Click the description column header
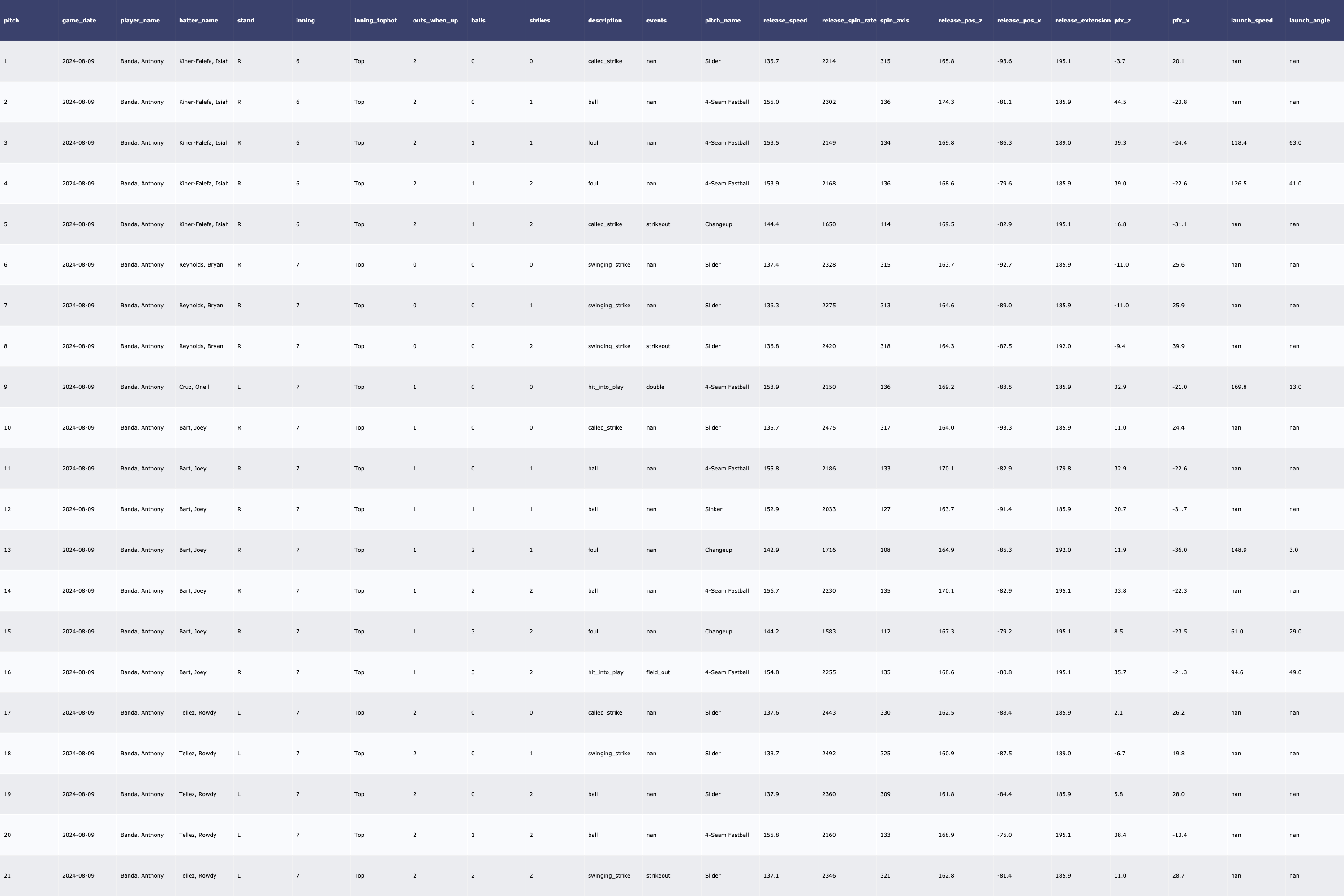 (604, 21)
